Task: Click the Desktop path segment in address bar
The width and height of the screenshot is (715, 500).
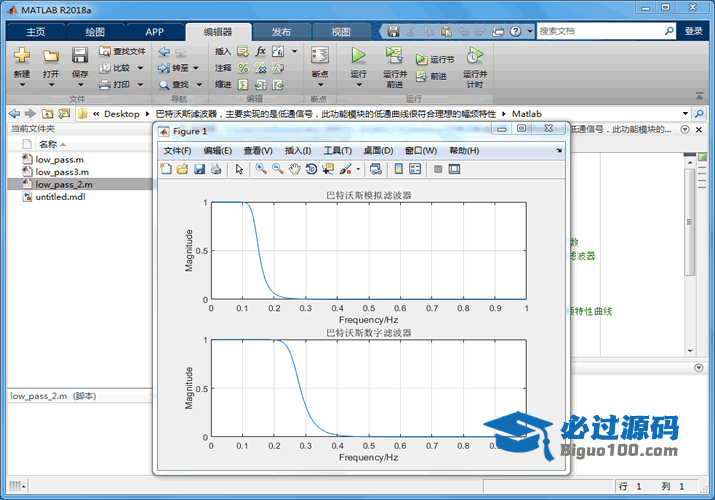Action: point(121,113)
